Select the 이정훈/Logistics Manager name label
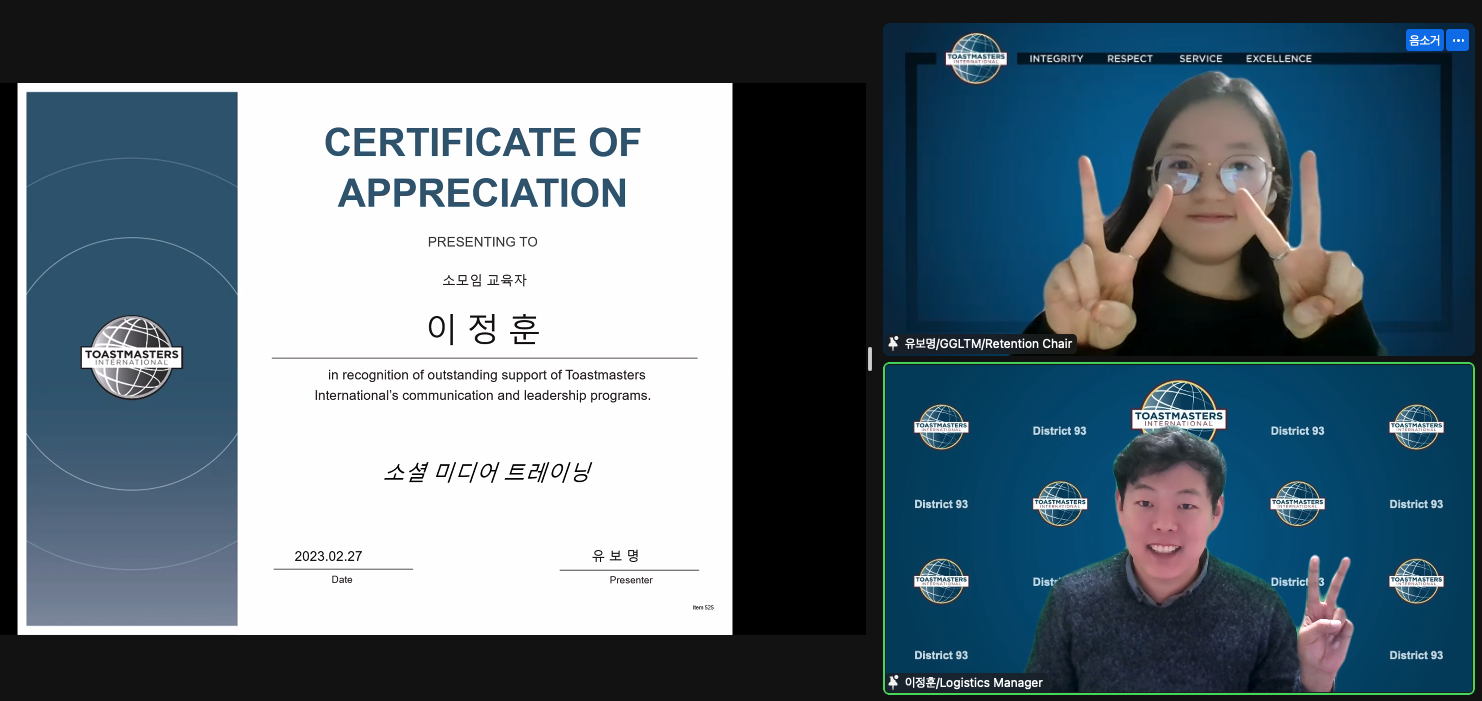 [x=973, y=682]
